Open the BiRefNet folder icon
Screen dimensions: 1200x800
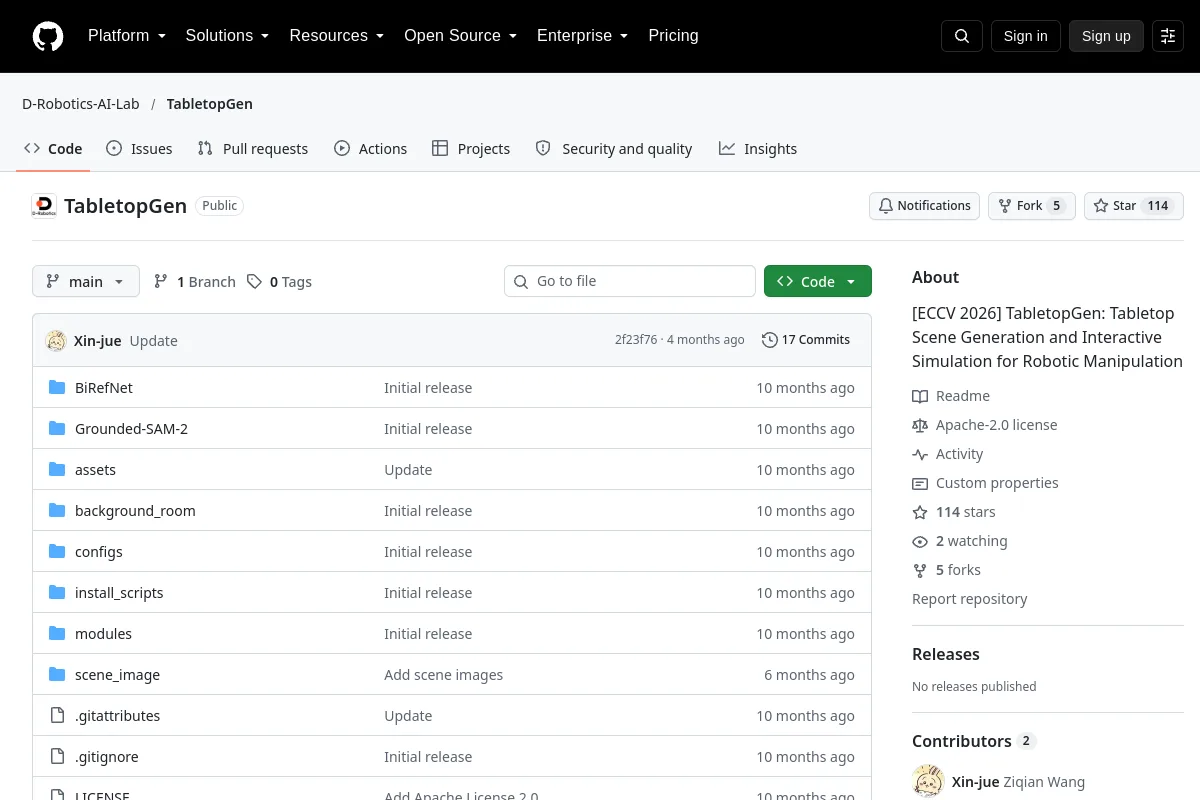(57, 388)
